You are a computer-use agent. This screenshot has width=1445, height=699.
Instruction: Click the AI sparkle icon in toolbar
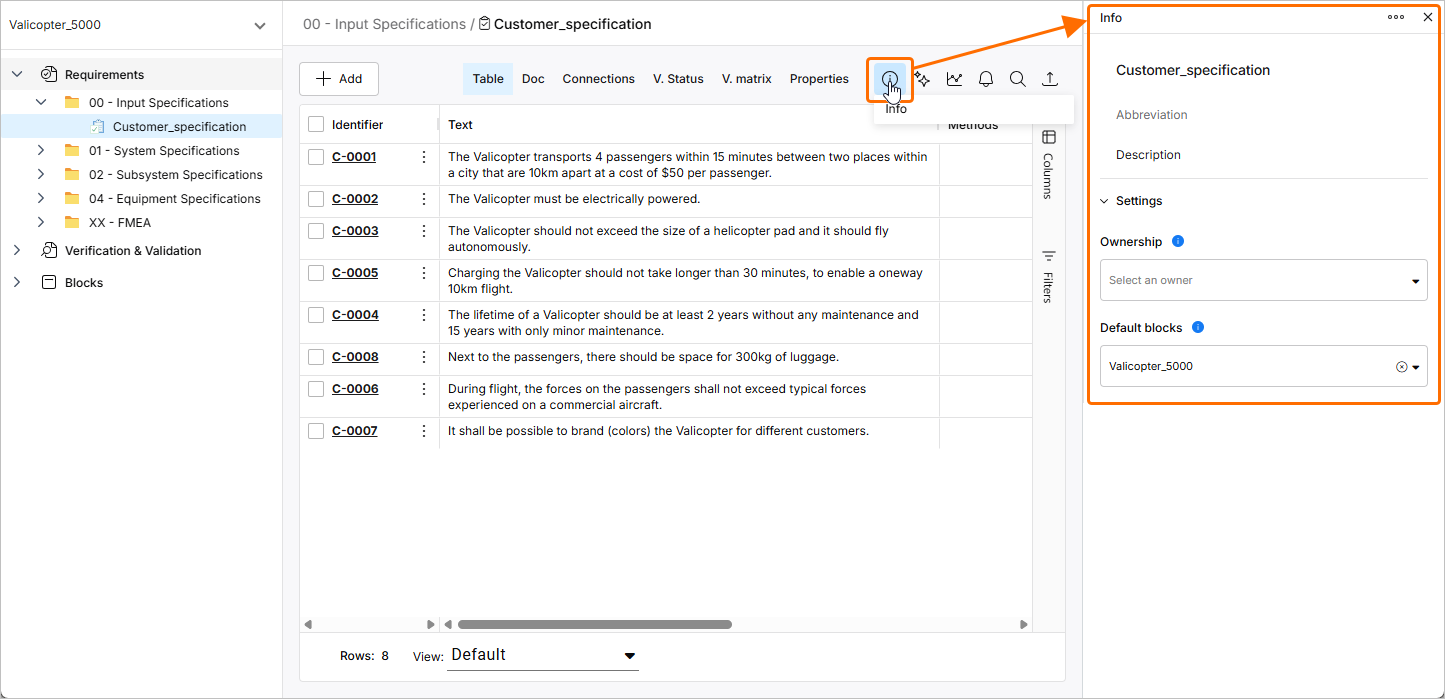(922, 79)
